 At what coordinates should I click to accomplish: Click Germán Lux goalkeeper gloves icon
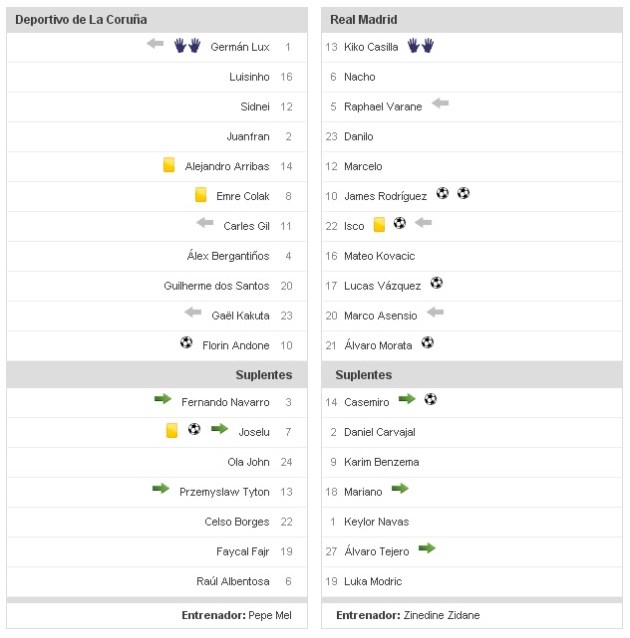pyautogui.click(x=187, y=46)
